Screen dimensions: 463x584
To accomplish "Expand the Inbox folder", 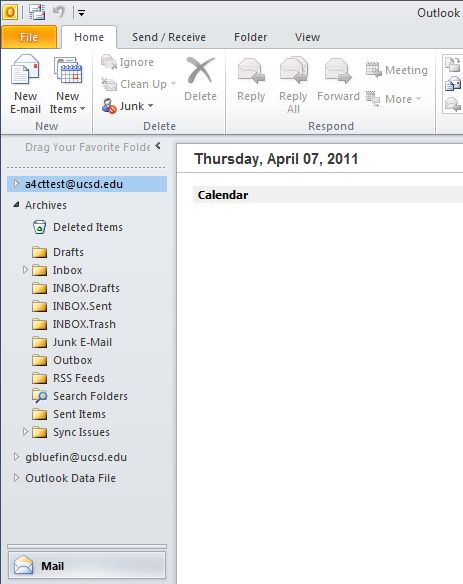I will [25, 269].
